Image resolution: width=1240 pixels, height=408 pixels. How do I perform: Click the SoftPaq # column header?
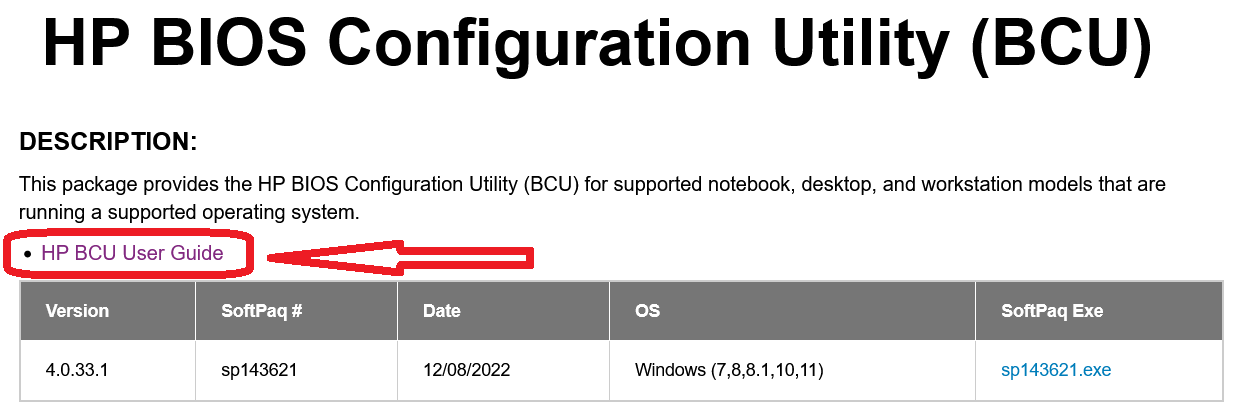261,311
